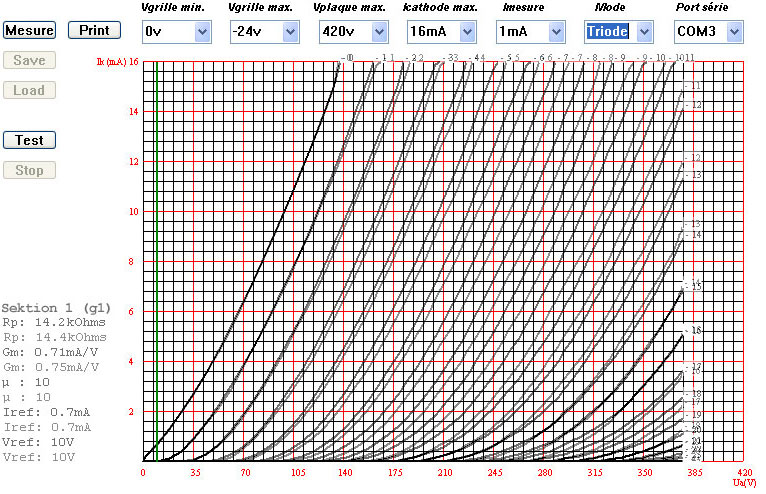Click the 420 x-axis tick label
The width and height of the screenshot is (766, 494).
[x=745, y=473]
